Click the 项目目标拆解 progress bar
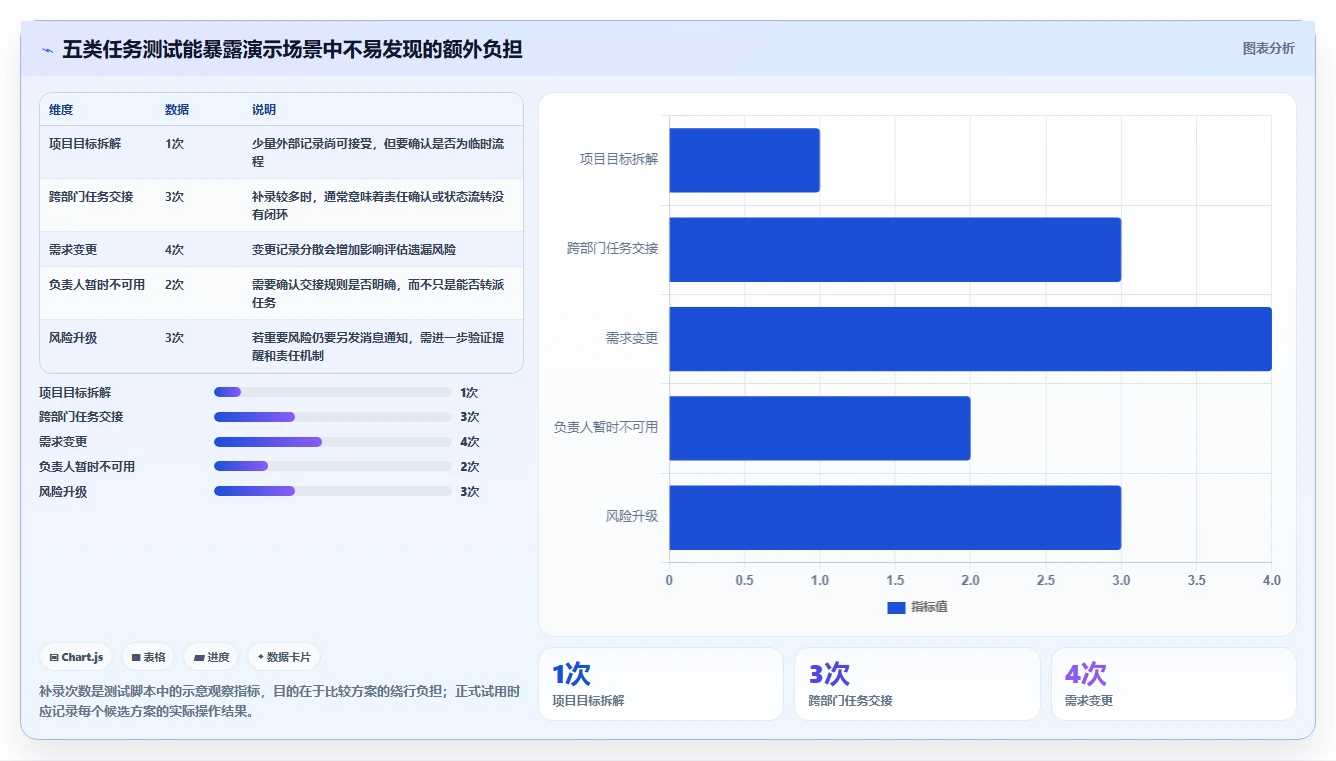Viewport: 1336px width, 761px height. (333, 392)
